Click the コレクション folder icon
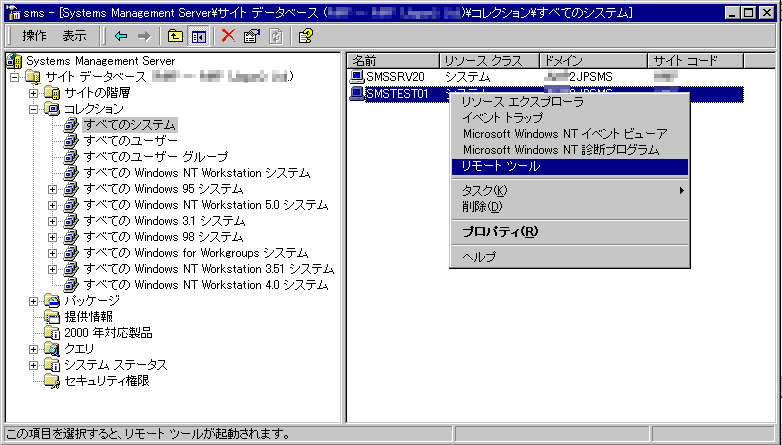Screen dimensions: 782x445 point(52,109)
